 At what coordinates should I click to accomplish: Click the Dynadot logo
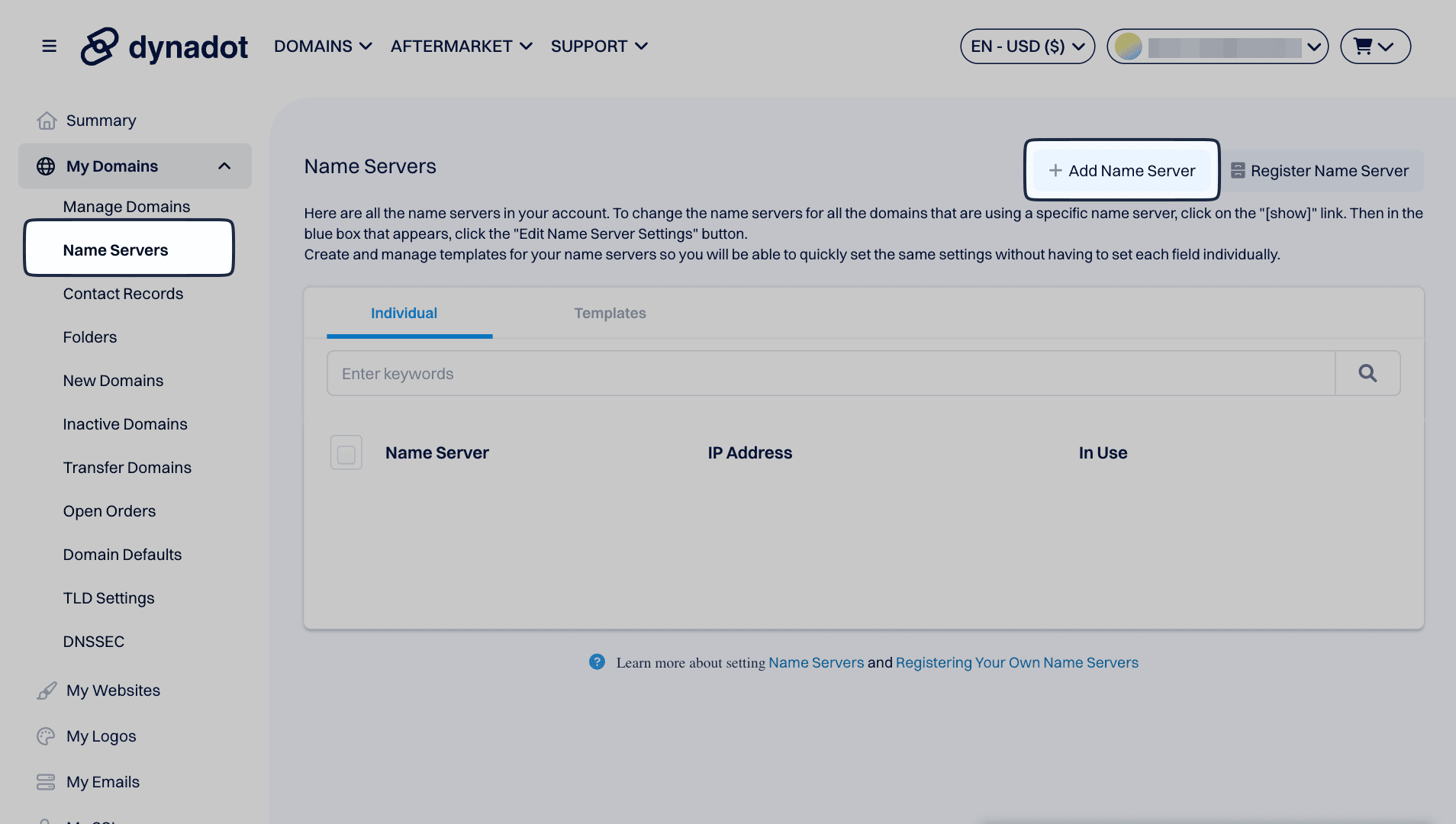tap(164, 47)
